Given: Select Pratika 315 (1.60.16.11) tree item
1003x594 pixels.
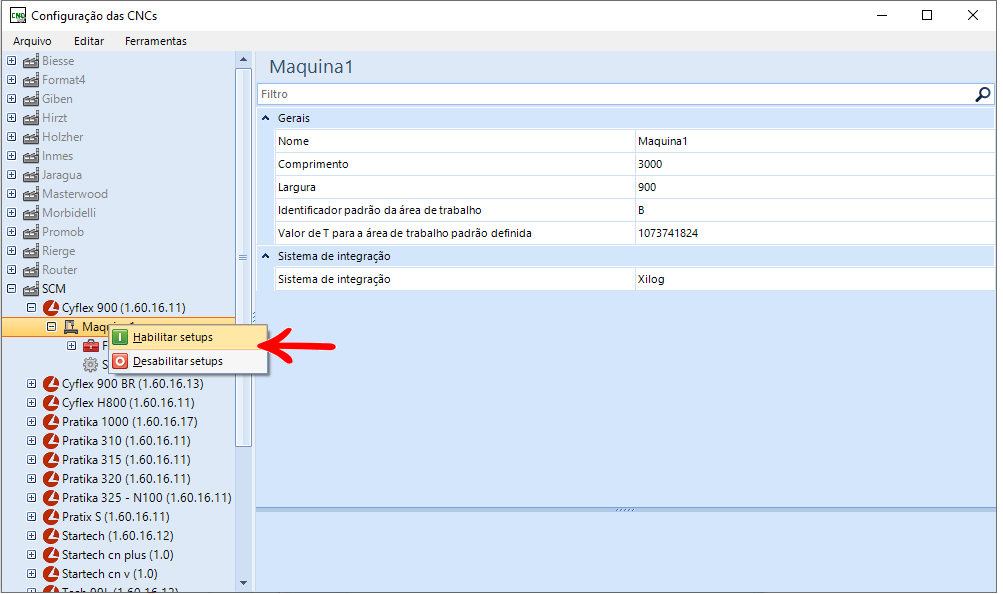Looking at the screenshot, I should click(x=126, y=460).
